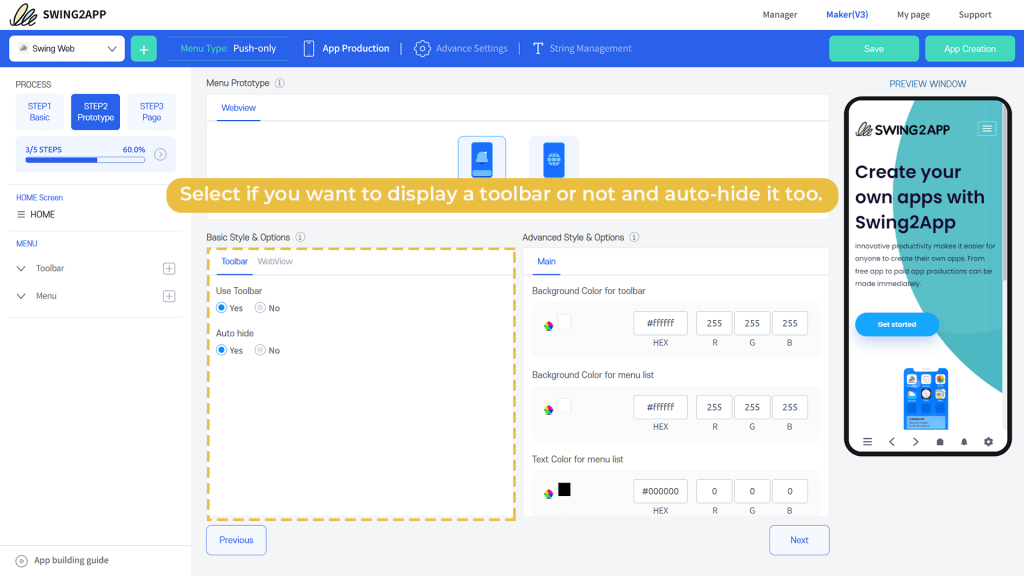Click the HOME hamburger icon in sidebar

[x=21, y=214]
